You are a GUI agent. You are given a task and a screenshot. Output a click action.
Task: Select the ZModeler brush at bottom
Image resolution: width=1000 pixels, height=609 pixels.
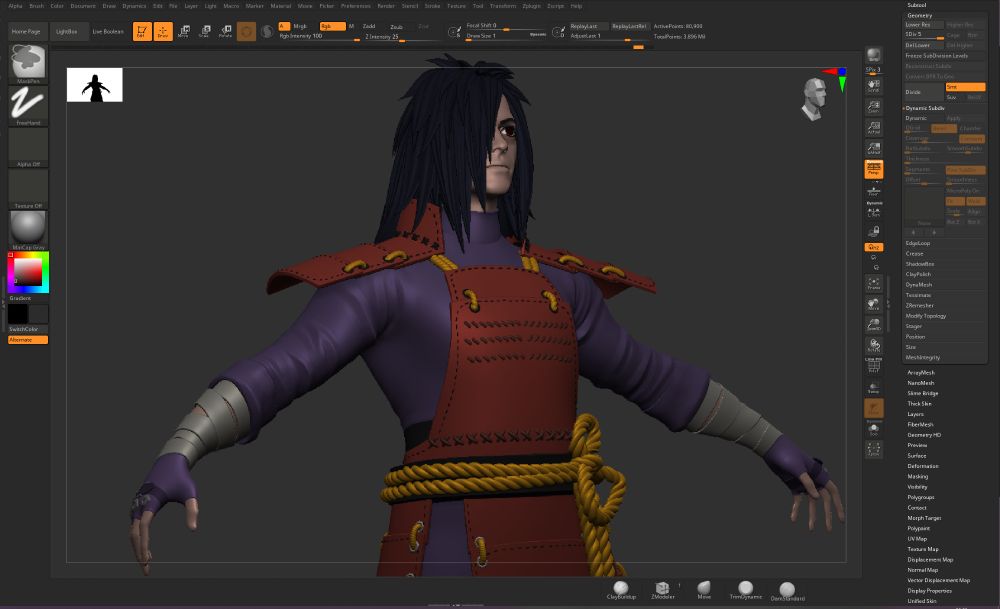(663, 590)
